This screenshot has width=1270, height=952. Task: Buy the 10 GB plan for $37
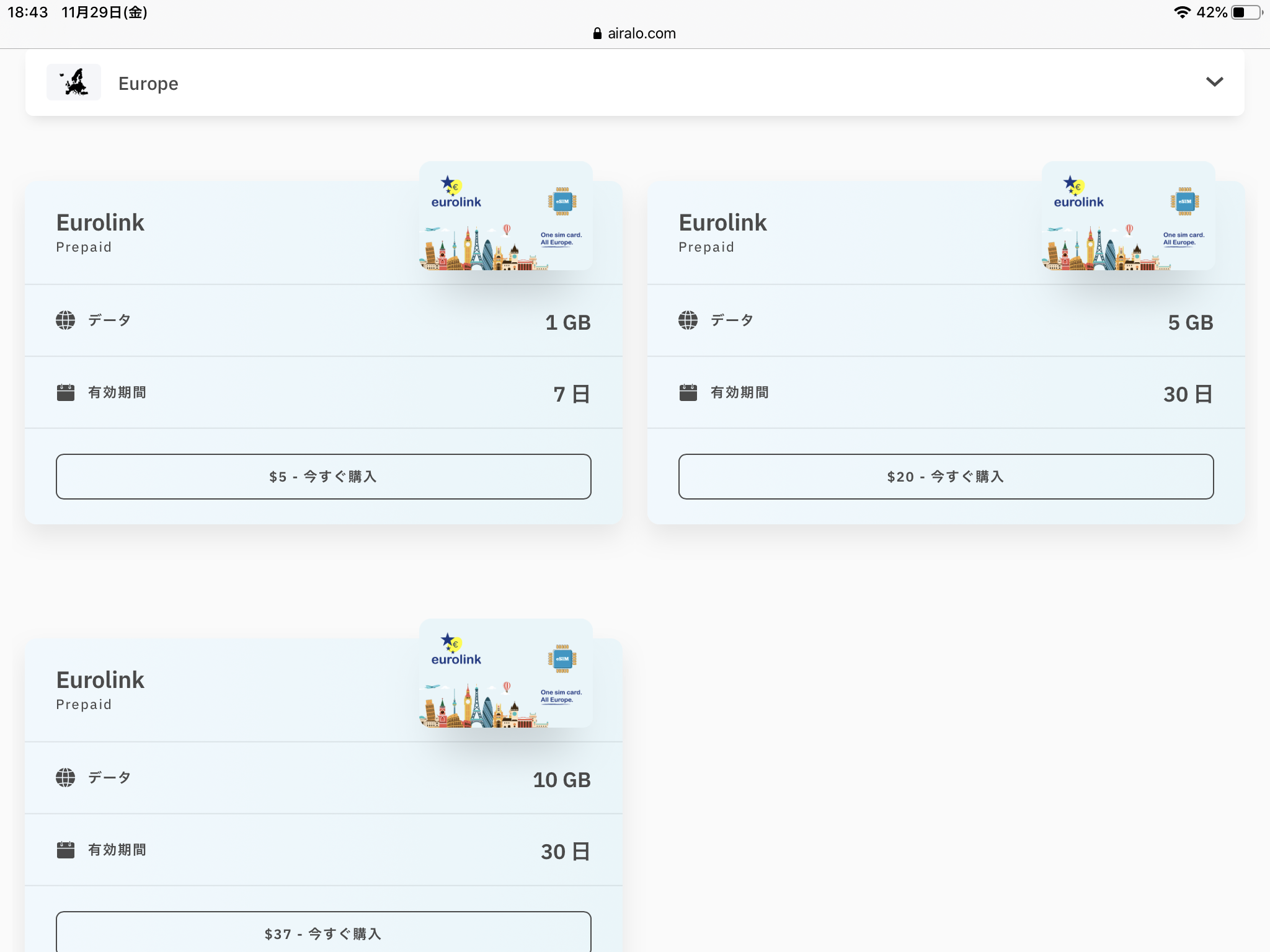click(x=323, y=932)
